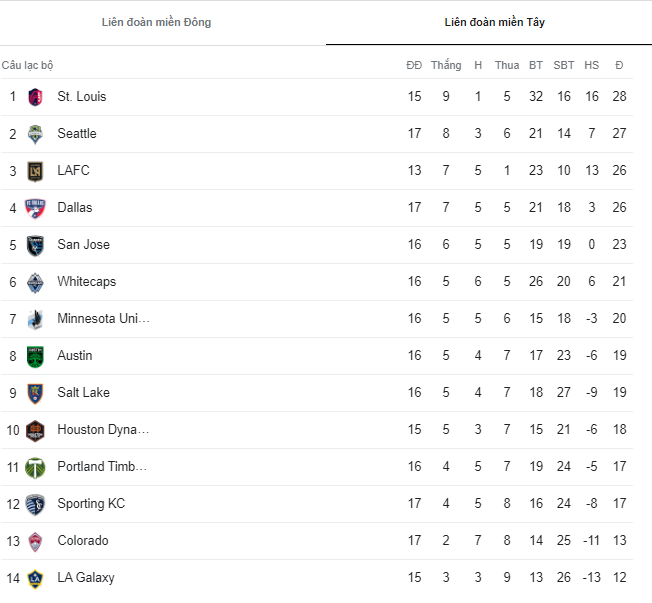652x603 pixels.
Task: Click the LA Galaxy crest
Action: 36,578
